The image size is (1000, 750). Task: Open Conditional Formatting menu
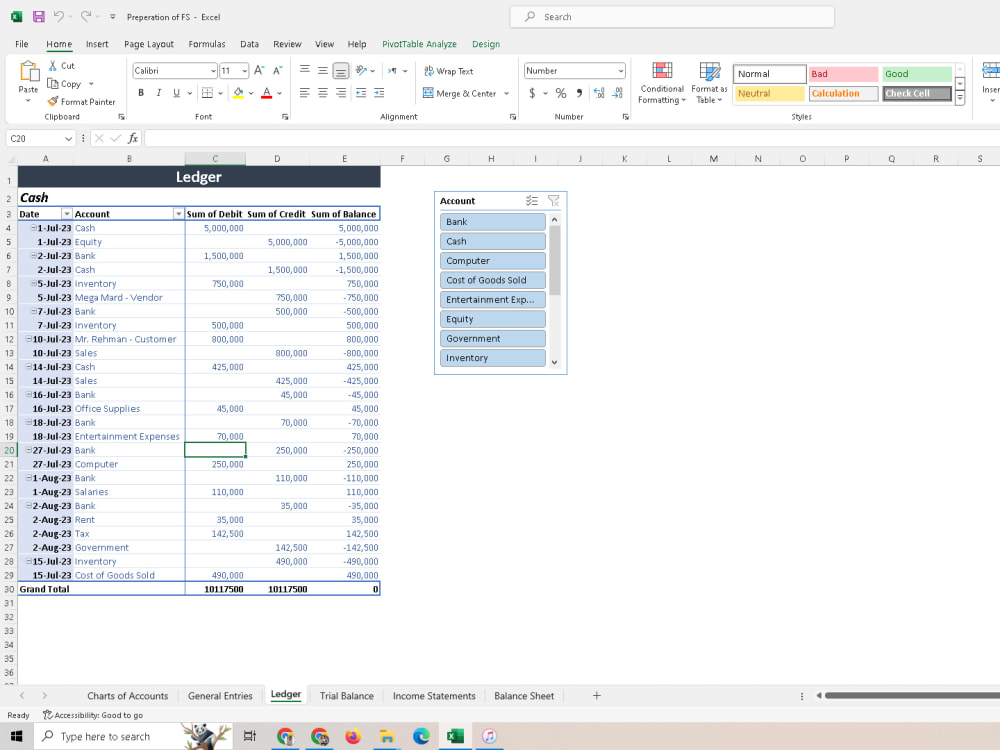[x=662, y=83]
